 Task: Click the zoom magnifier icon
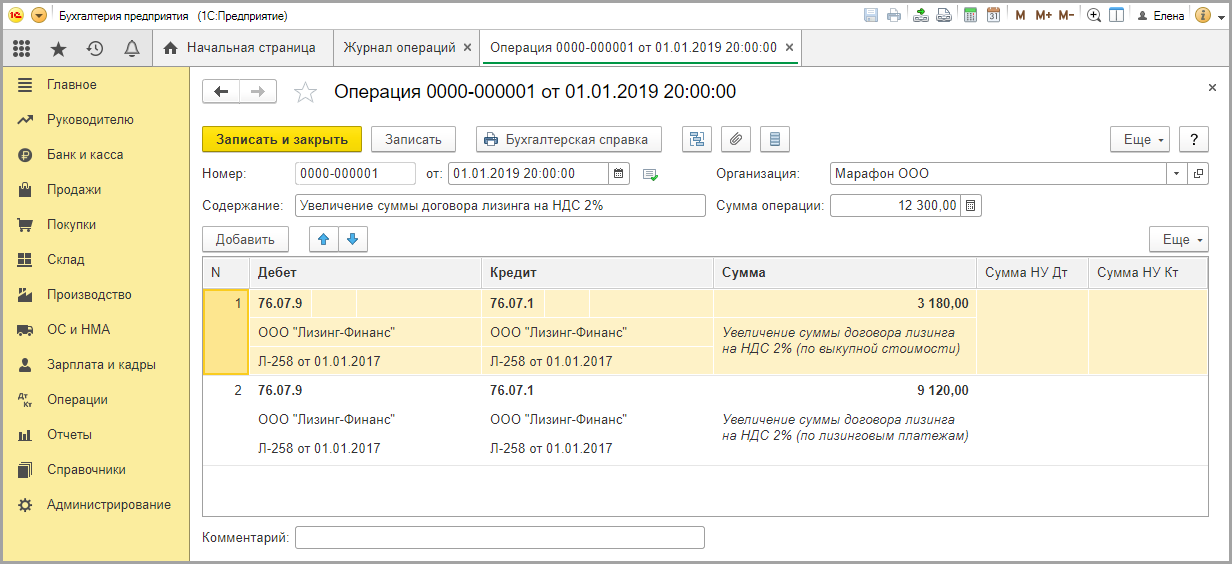click(1094, 15)
